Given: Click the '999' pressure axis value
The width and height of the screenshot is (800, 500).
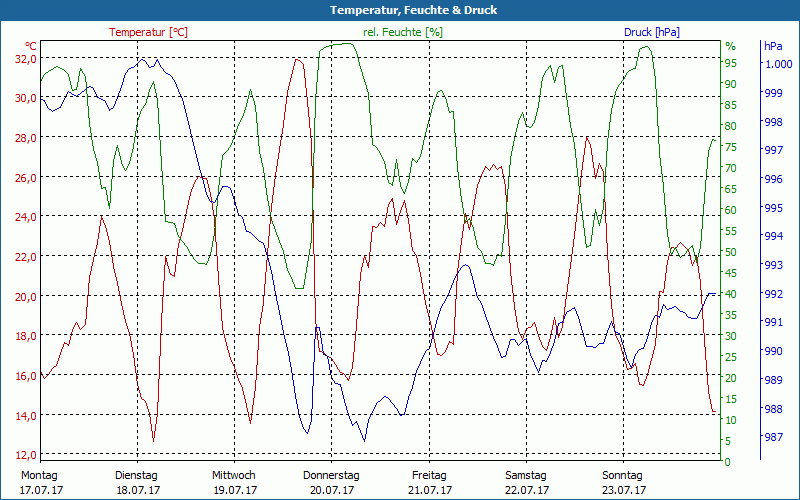Looking at the screenshot, I should (773, 92).
